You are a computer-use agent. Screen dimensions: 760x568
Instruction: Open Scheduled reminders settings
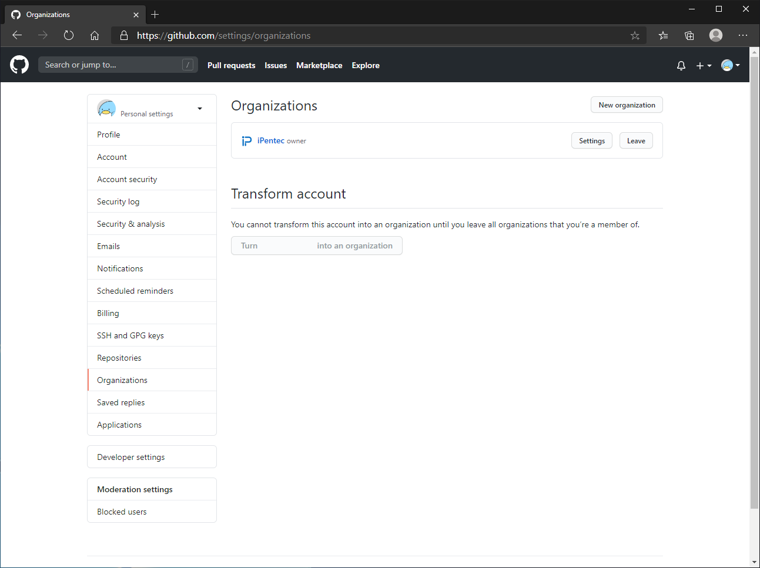(x=152, y=291)
